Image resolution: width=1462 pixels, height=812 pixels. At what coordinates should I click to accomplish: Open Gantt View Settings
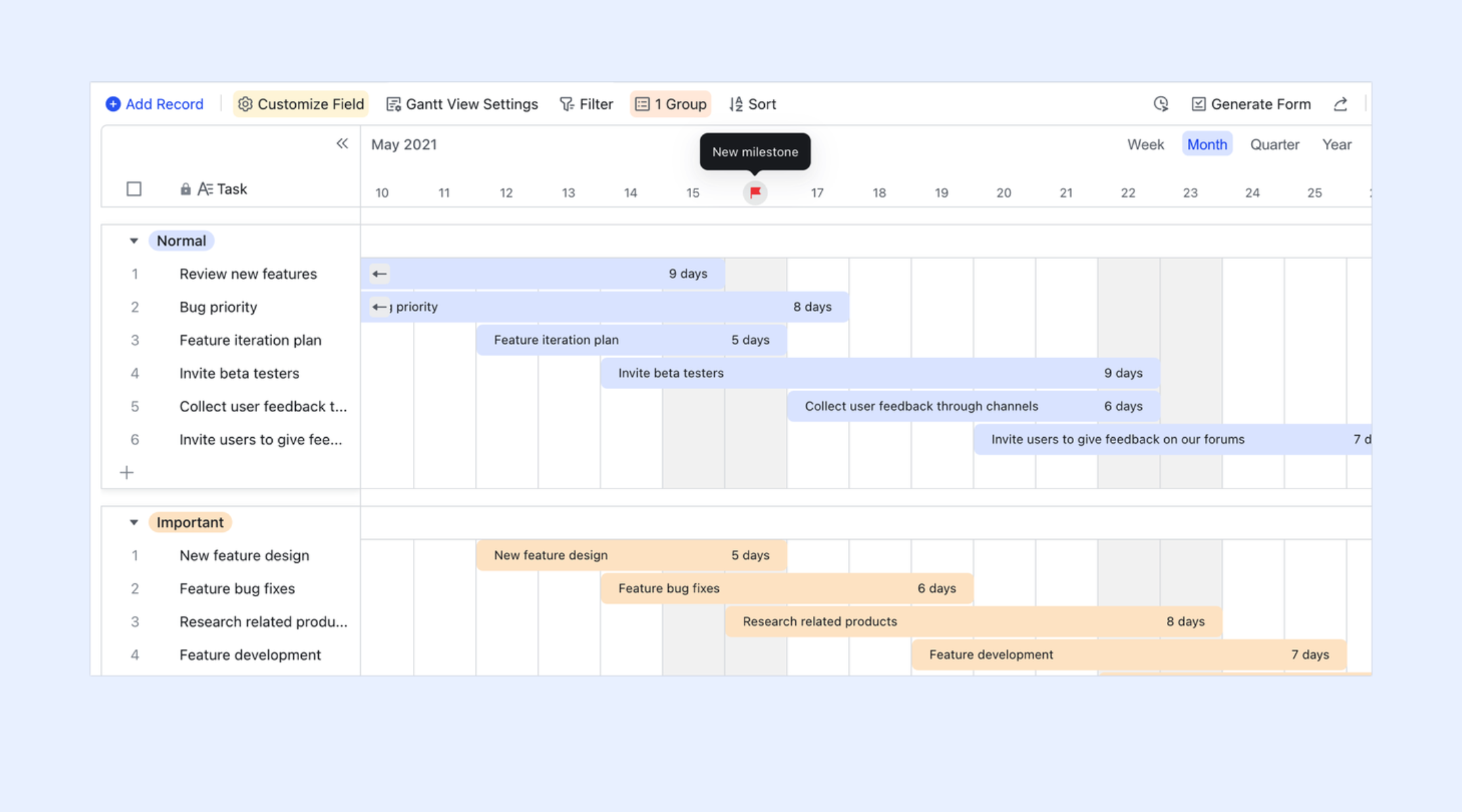462,104
